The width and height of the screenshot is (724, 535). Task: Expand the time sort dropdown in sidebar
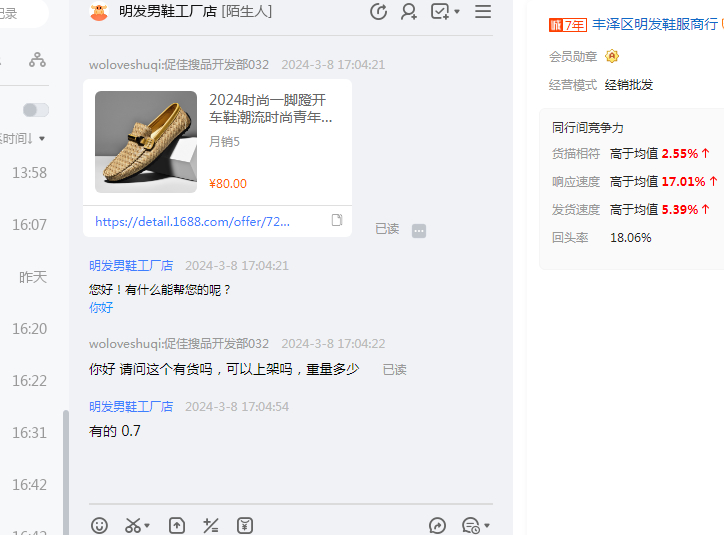pyautogui.click(x=41, y=138)
